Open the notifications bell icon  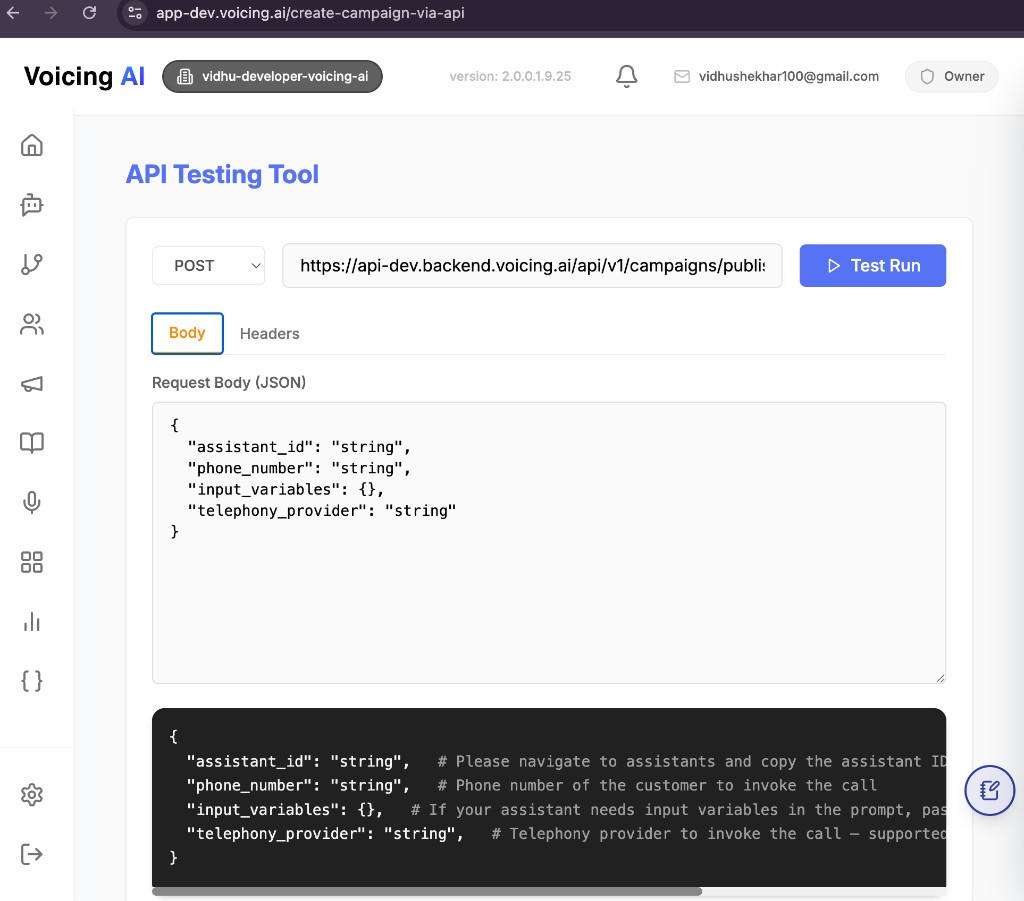pyautogui.click(x=626, y=76)
